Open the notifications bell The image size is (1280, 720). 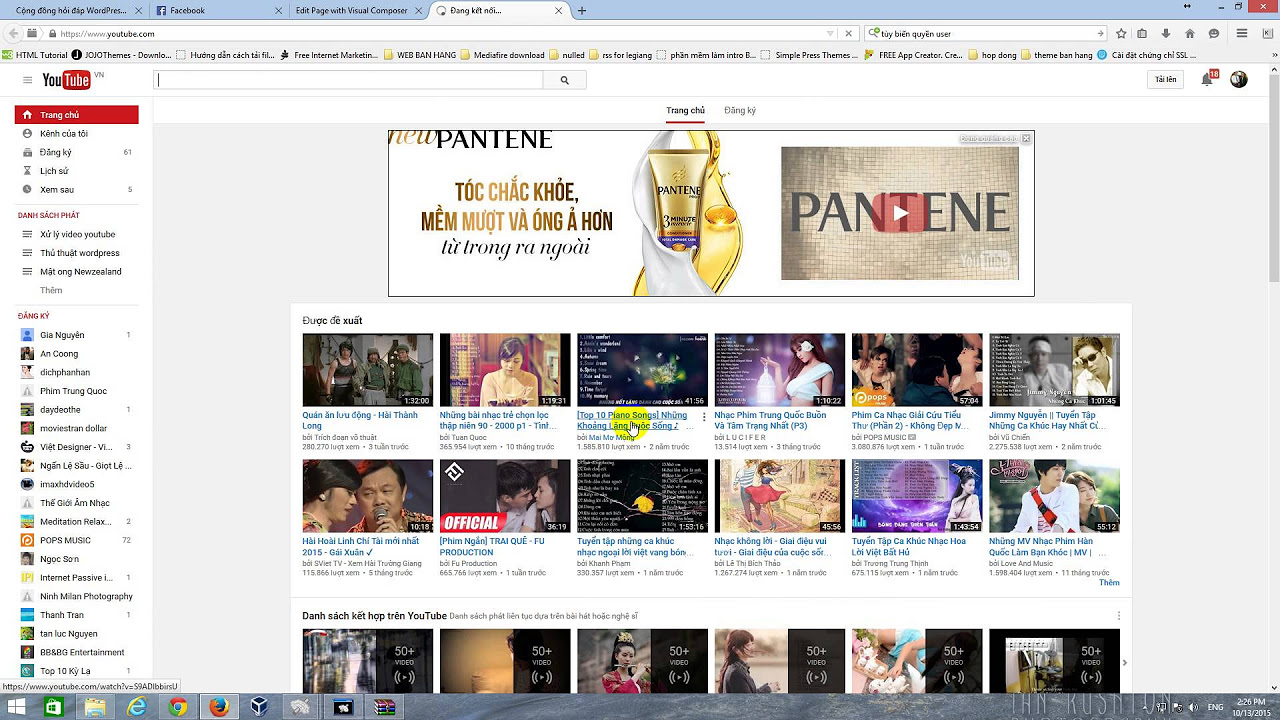click(1208, 80)
